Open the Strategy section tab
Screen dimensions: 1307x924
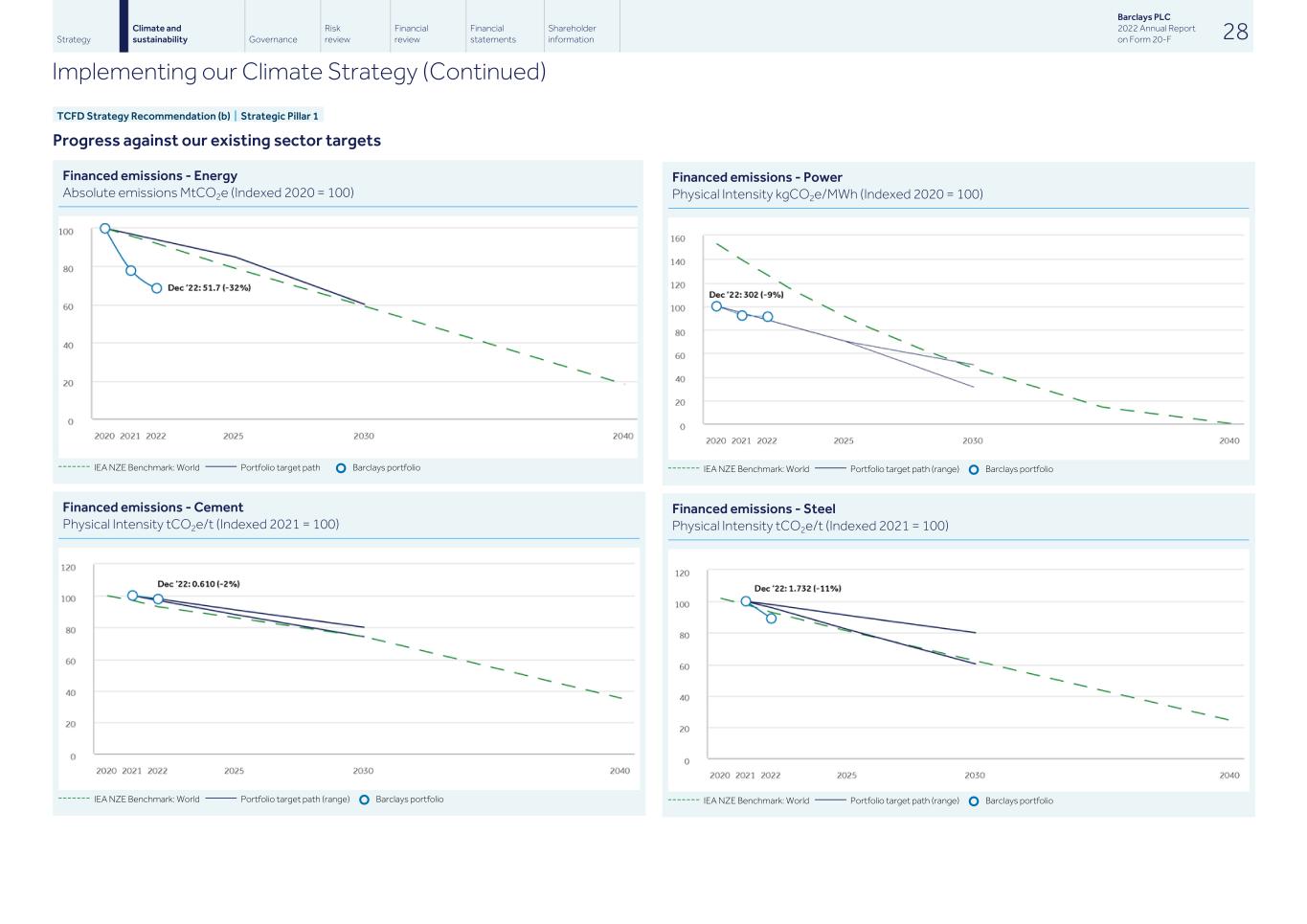pos(74,39)
